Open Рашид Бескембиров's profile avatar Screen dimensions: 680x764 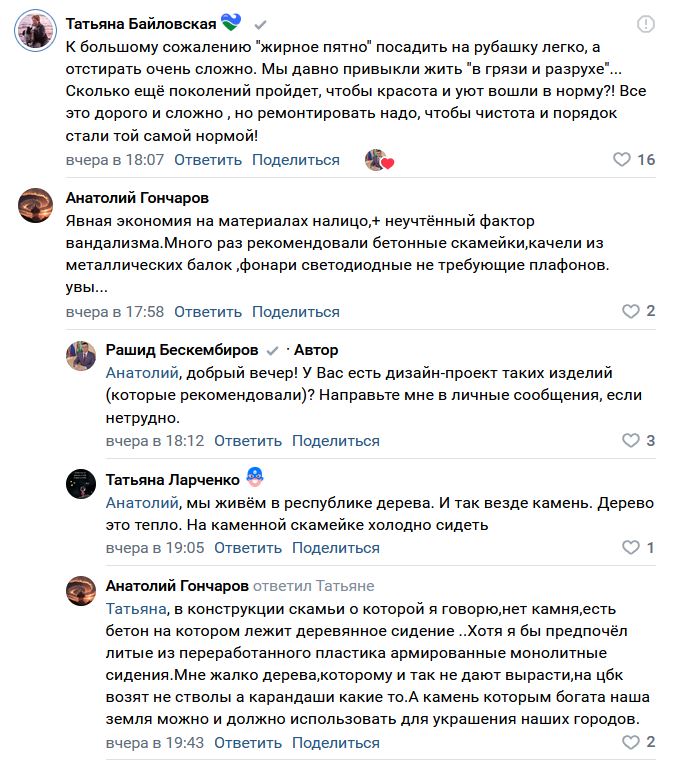tap(81, 356)
